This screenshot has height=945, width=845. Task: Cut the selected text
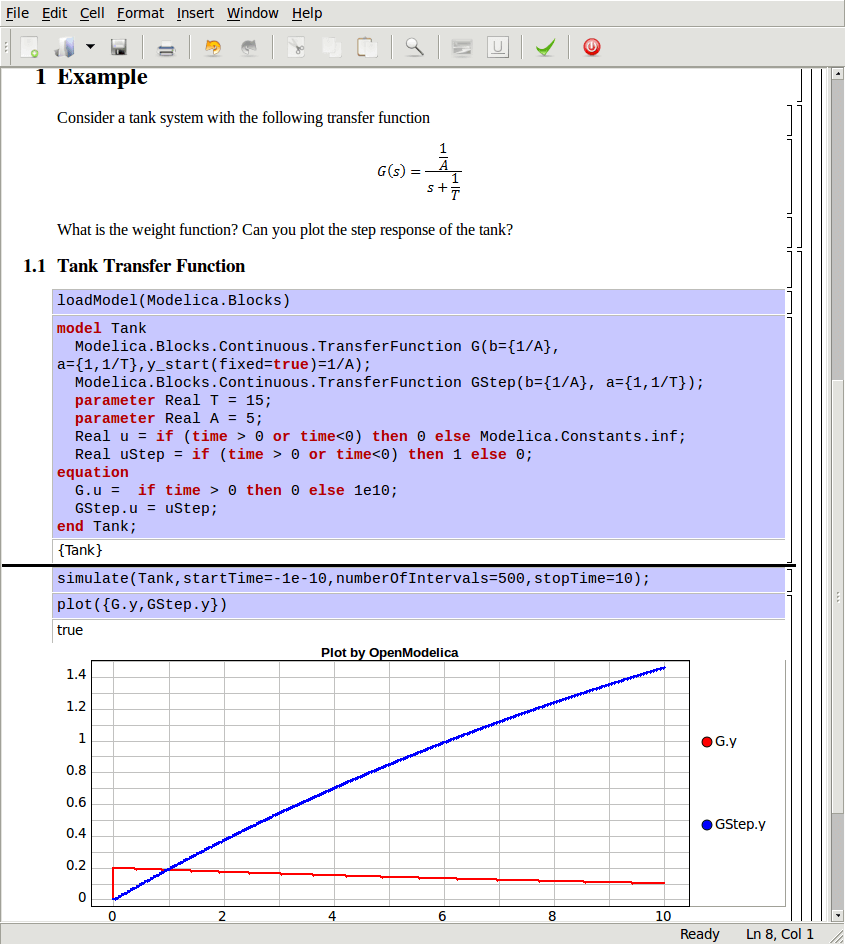pos(295,46)
